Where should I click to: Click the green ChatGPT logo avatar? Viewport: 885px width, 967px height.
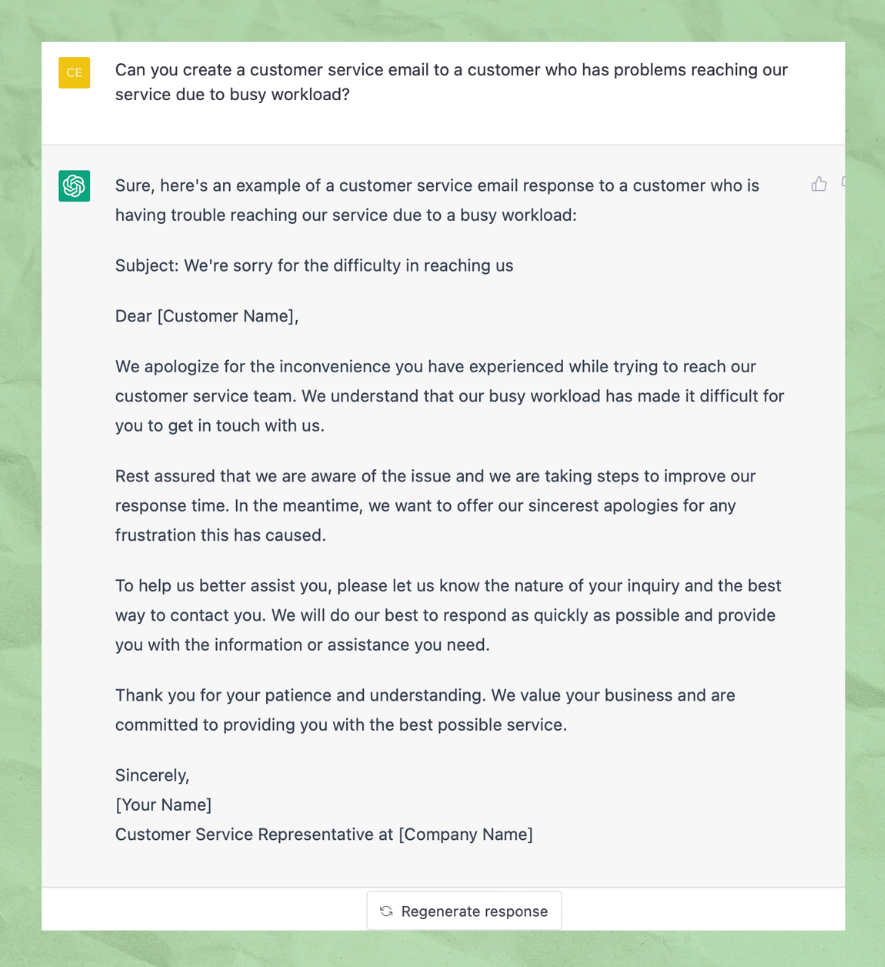[74, 186]
